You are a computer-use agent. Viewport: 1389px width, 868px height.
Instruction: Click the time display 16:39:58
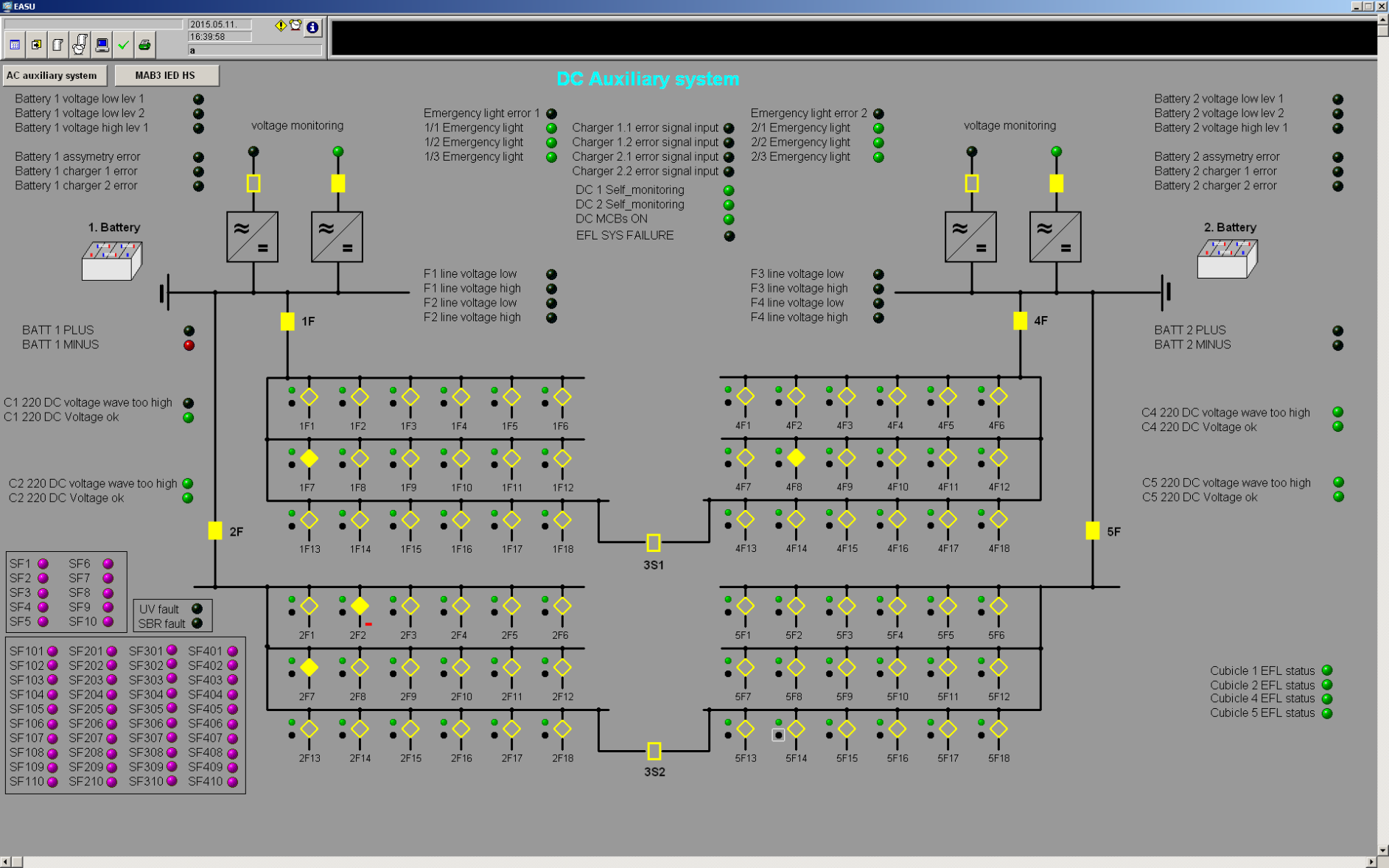[220, 37]
